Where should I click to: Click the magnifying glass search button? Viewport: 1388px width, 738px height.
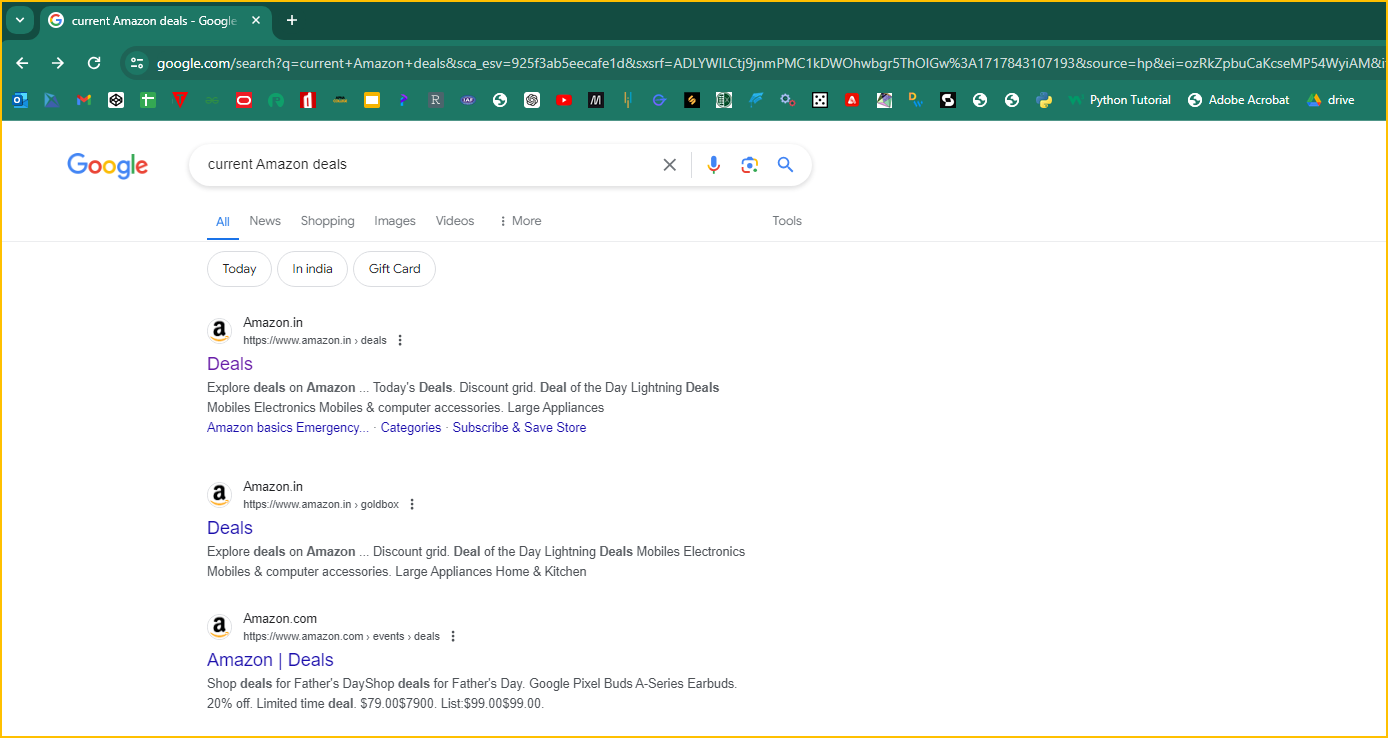point(785,165)
